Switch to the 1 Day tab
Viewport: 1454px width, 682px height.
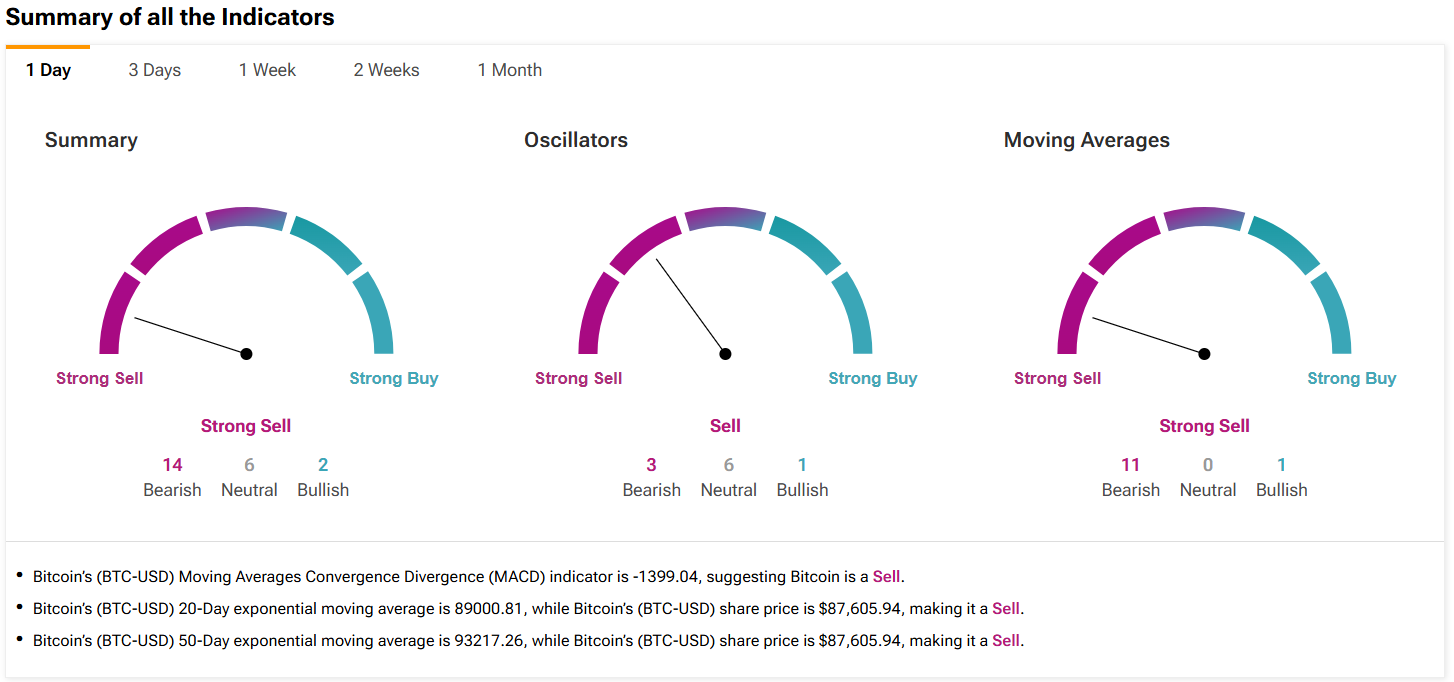(x=48, y=70)
